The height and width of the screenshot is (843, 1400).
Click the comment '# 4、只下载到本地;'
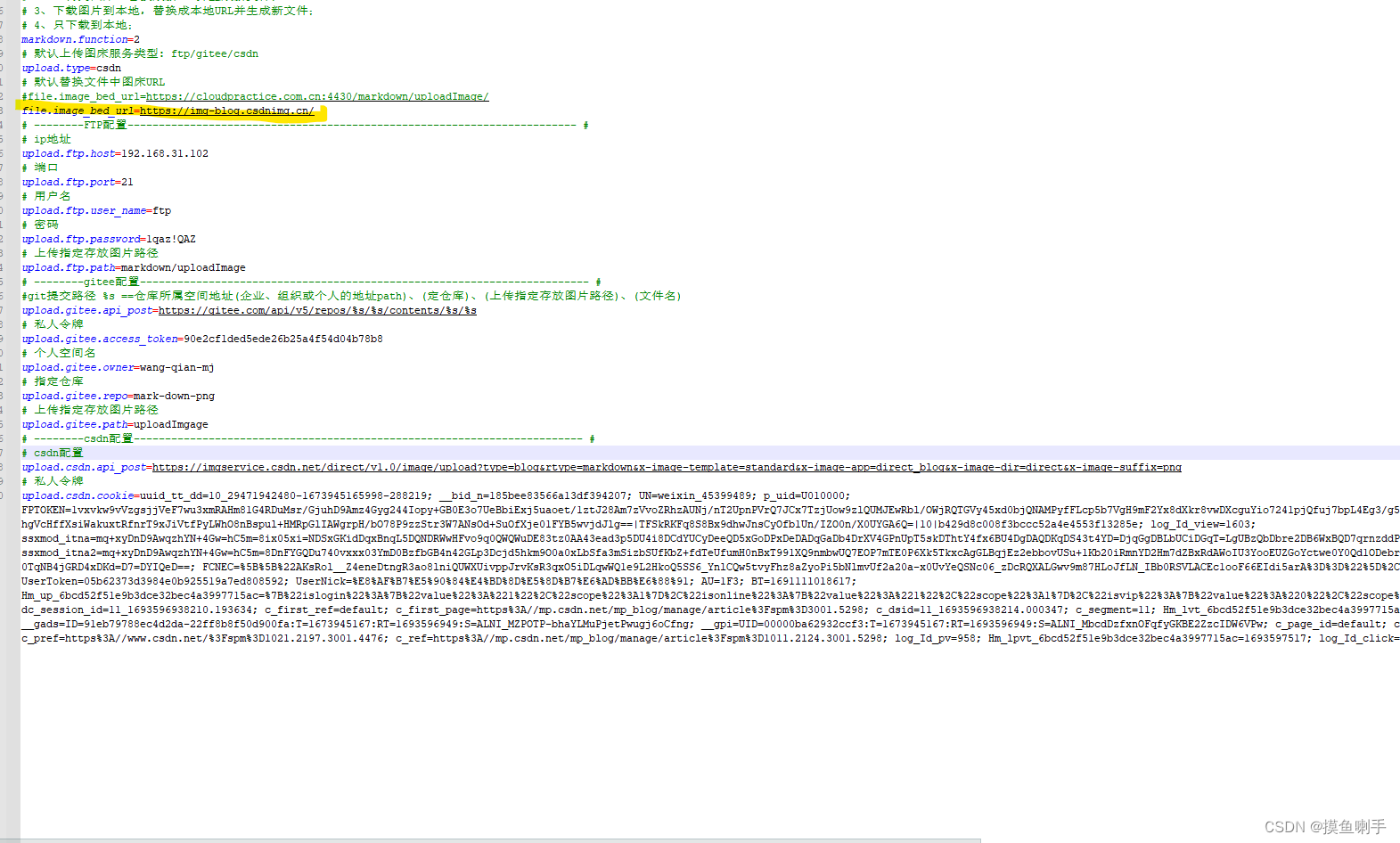coord(78,25)
